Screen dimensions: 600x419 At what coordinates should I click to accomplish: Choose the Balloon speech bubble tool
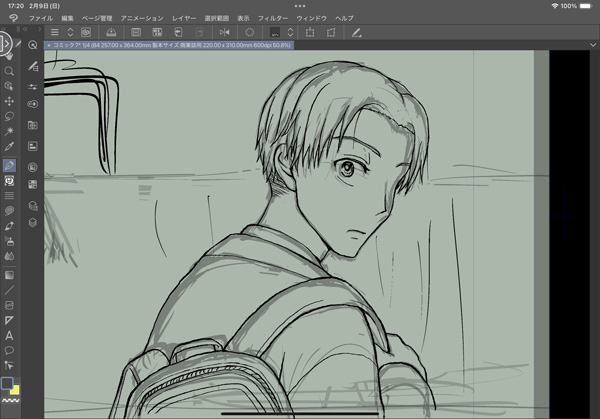click(9, 351)
